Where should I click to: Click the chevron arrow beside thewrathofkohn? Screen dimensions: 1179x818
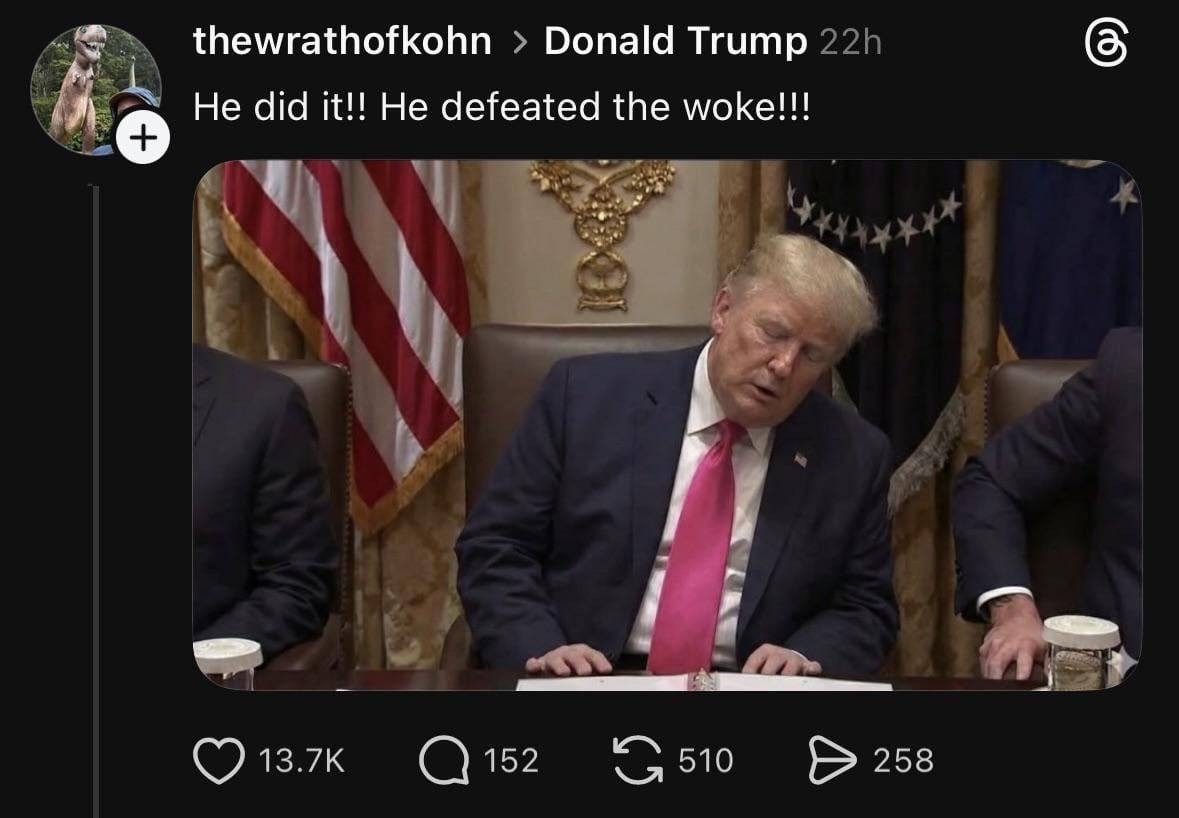(x=519, y=43)
